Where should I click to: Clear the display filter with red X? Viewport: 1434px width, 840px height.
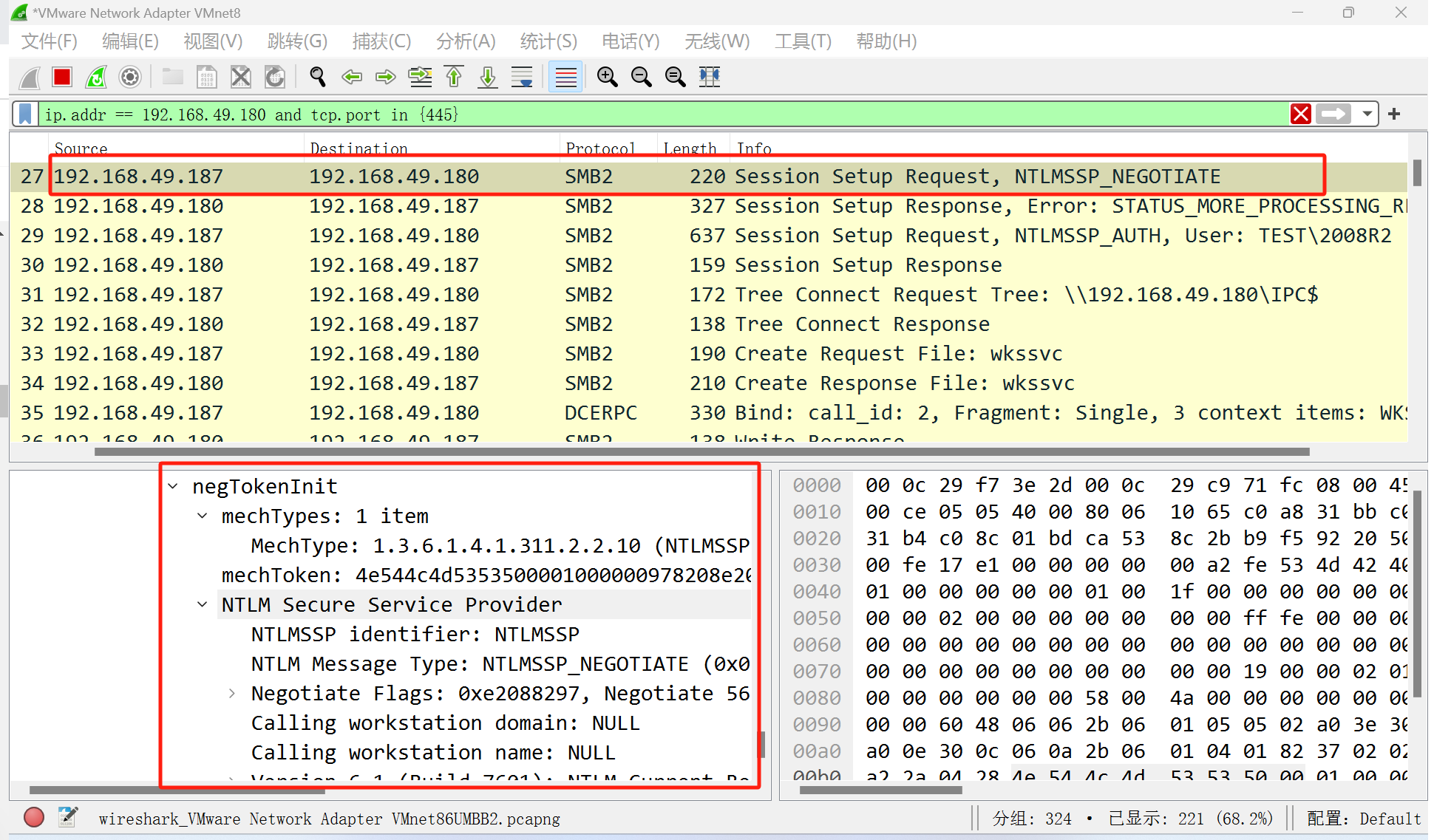coord(1301,115)
